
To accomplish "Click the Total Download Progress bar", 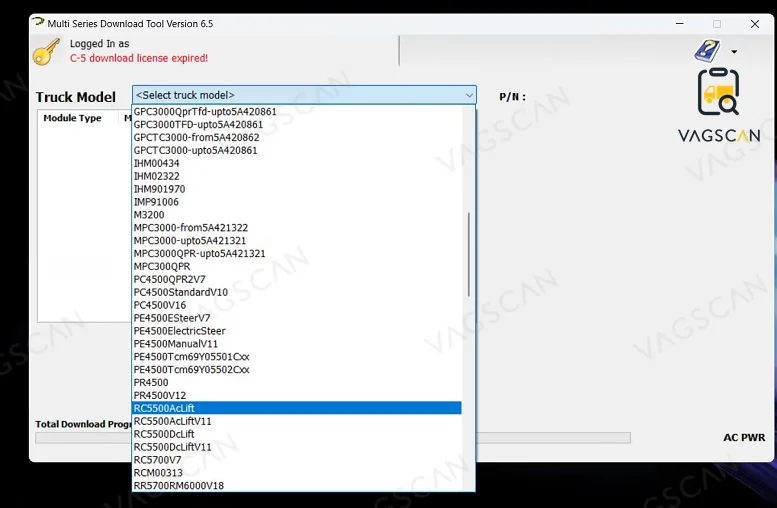I will pyautogui.click(x=333, y=438).
